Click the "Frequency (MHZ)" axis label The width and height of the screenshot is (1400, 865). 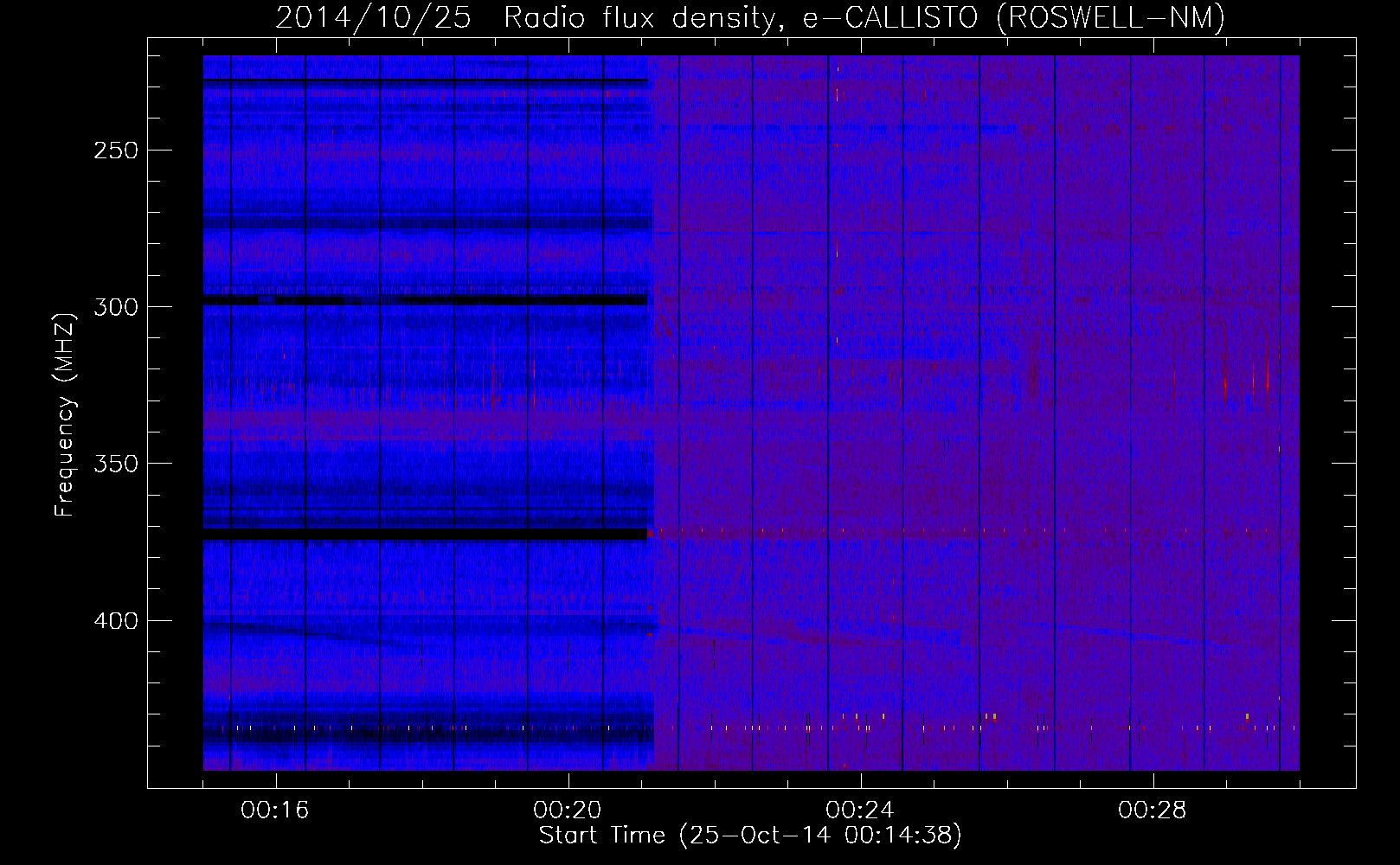pos(65,414)
